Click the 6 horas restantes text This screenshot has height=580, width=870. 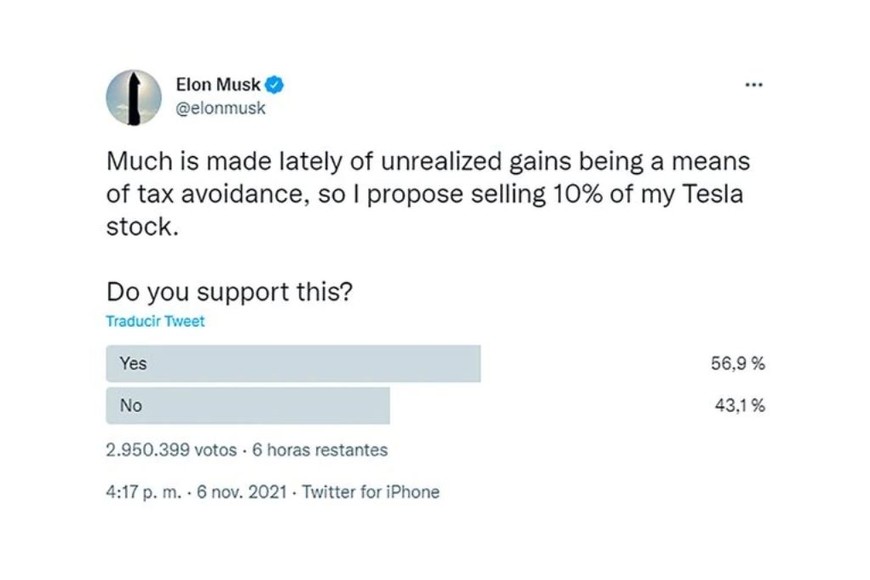(320, 450)
